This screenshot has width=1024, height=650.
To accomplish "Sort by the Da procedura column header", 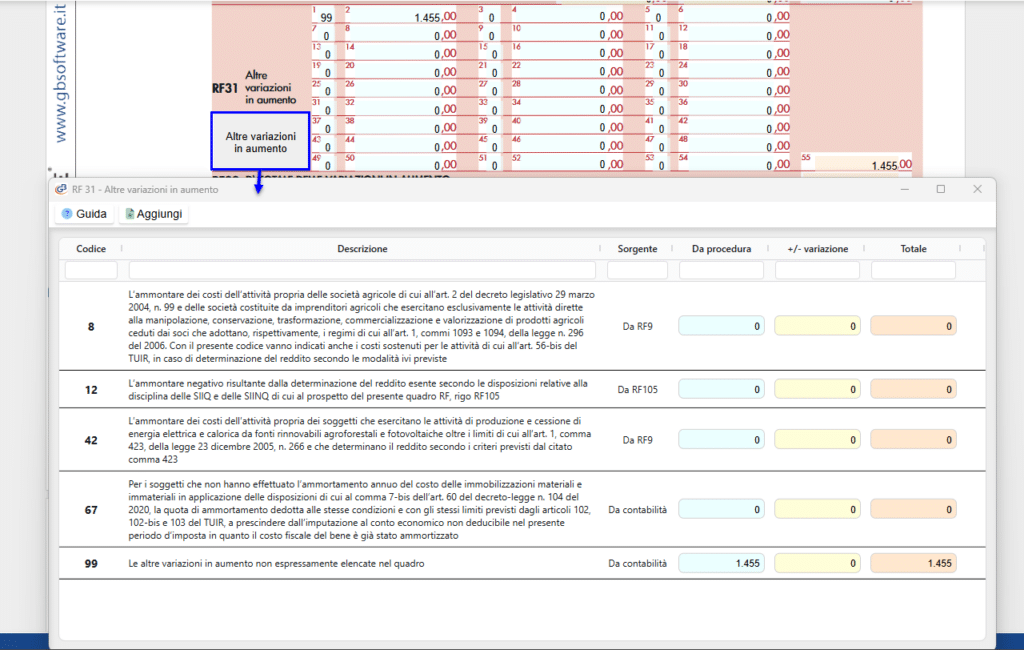I will (721, 249).
